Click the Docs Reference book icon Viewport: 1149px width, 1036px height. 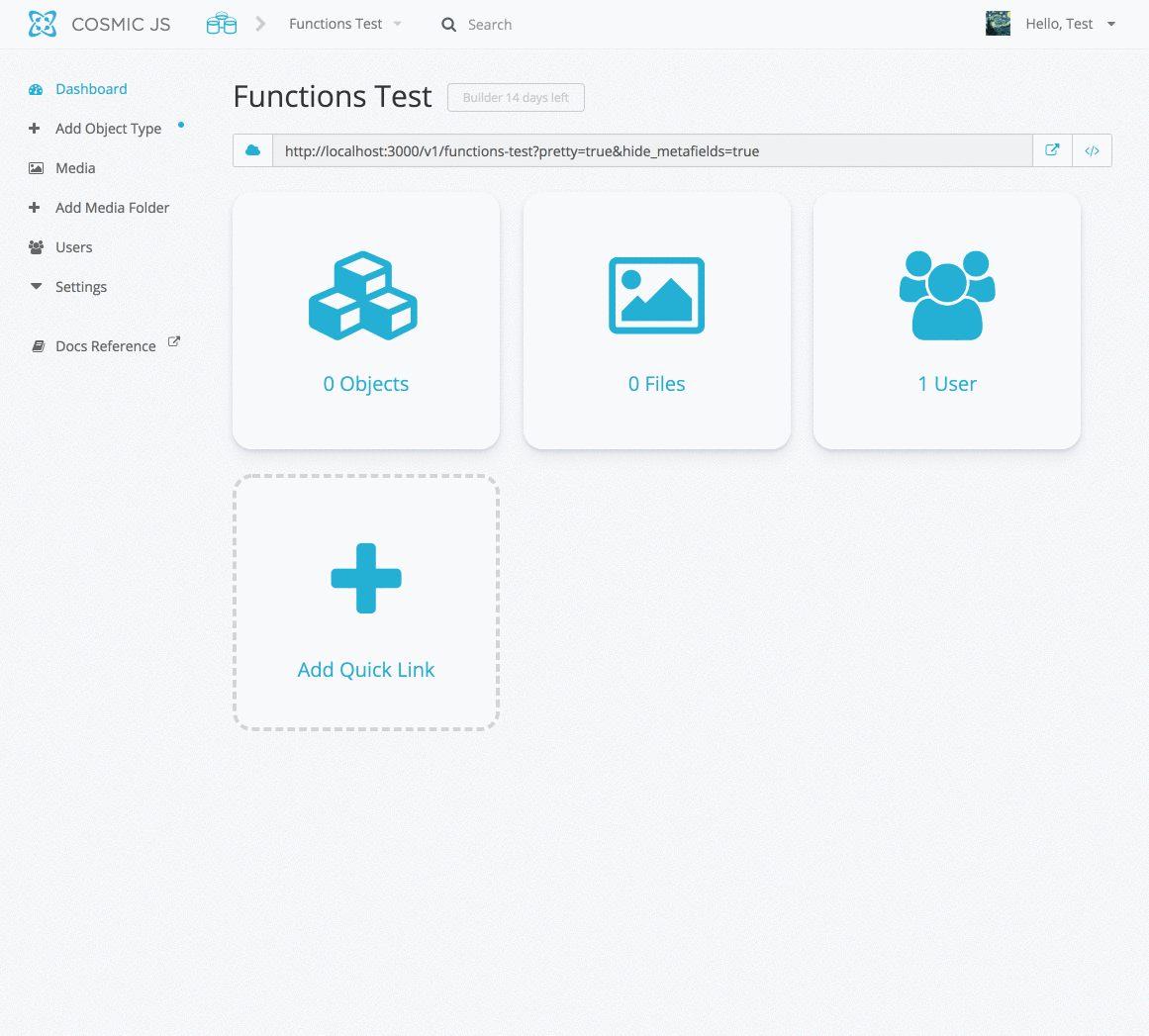(39, 346)
